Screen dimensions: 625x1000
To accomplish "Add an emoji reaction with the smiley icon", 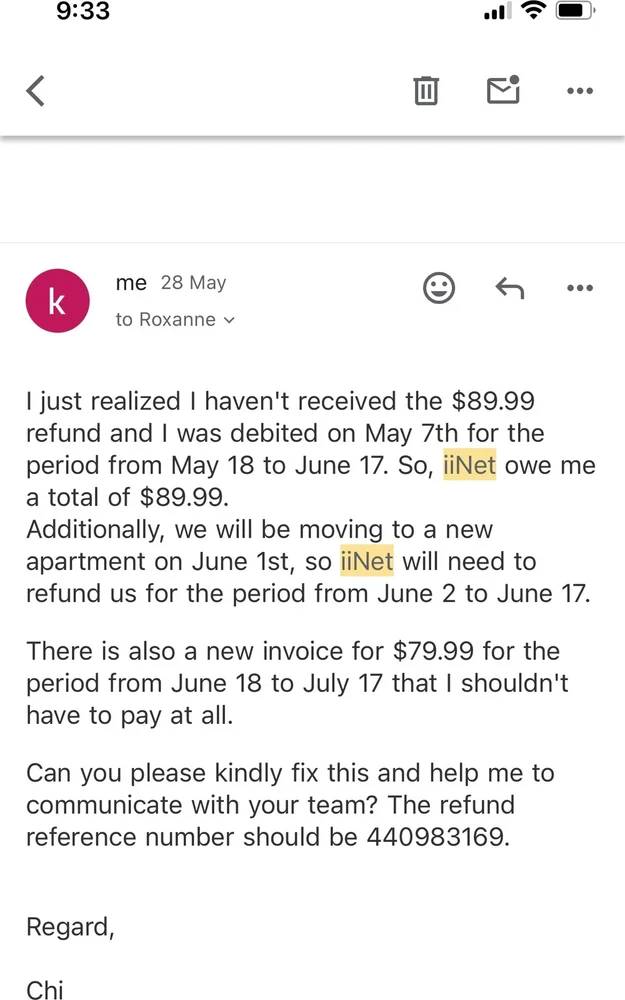I will [439, 288].
